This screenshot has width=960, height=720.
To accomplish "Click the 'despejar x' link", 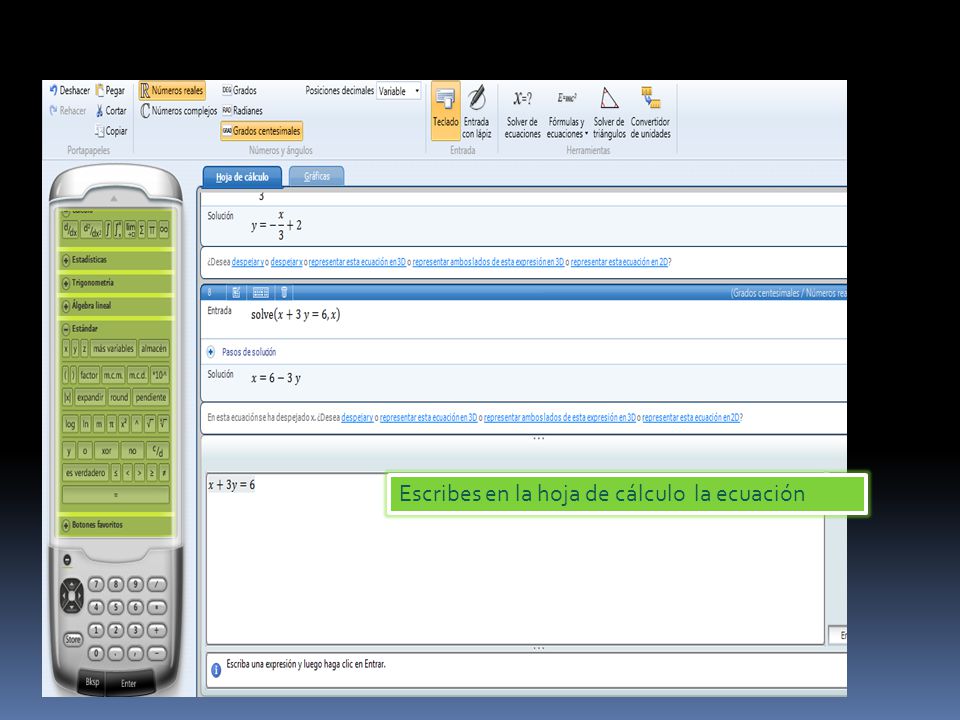I will (287, 262).
